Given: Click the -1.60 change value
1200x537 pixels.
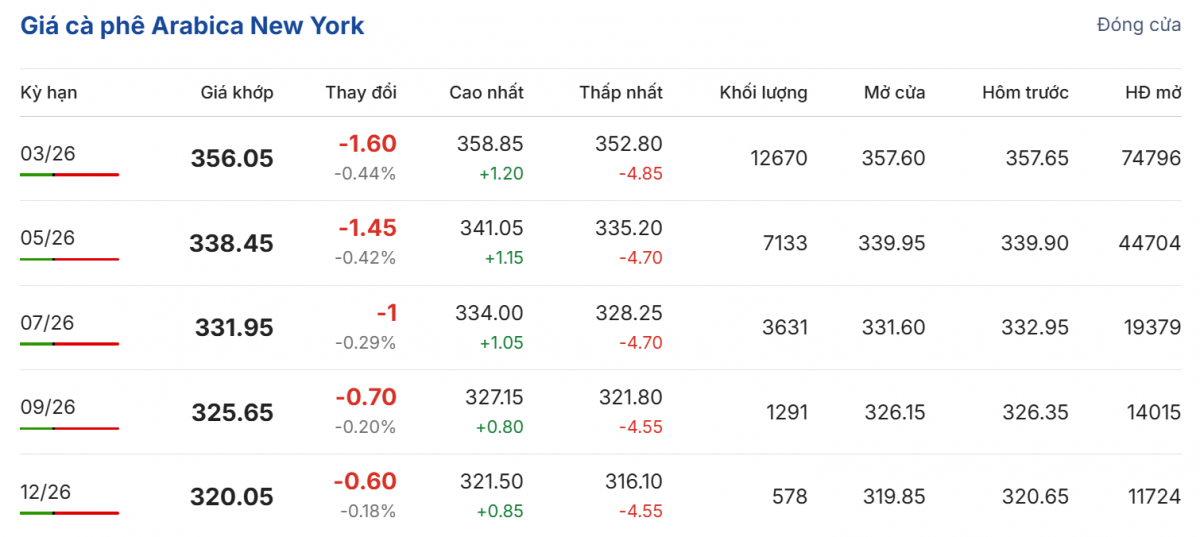Looking at the screenshot, I should point(367,144).
